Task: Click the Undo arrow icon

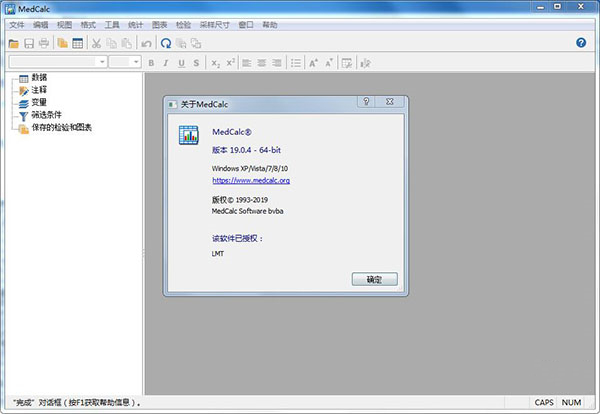Action: click(x=146, y=43)
